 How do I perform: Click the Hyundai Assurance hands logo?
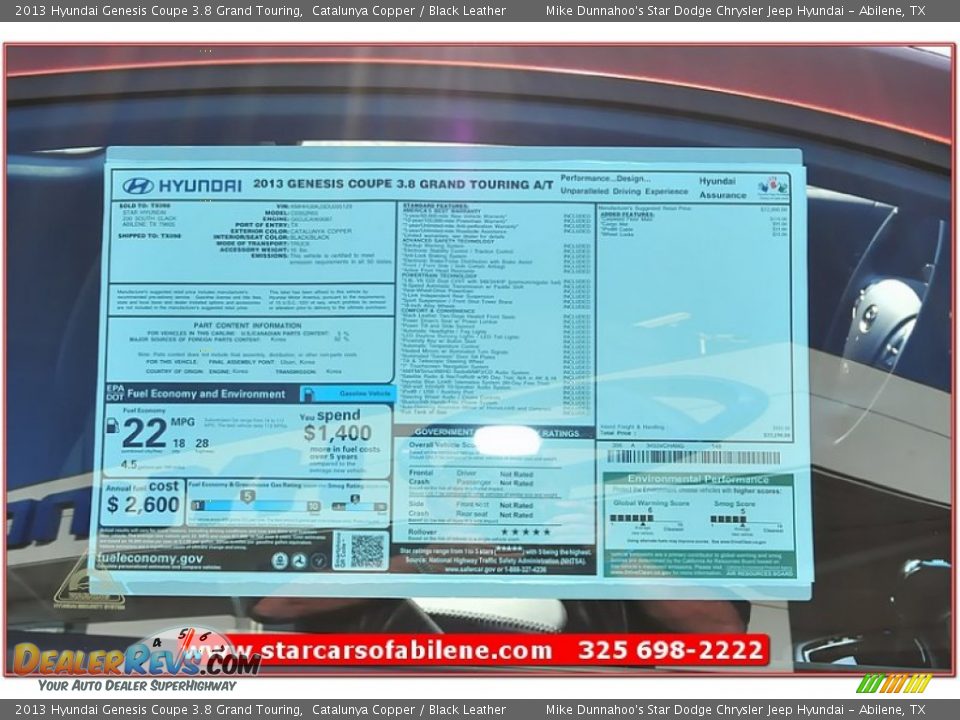[773, 186]
